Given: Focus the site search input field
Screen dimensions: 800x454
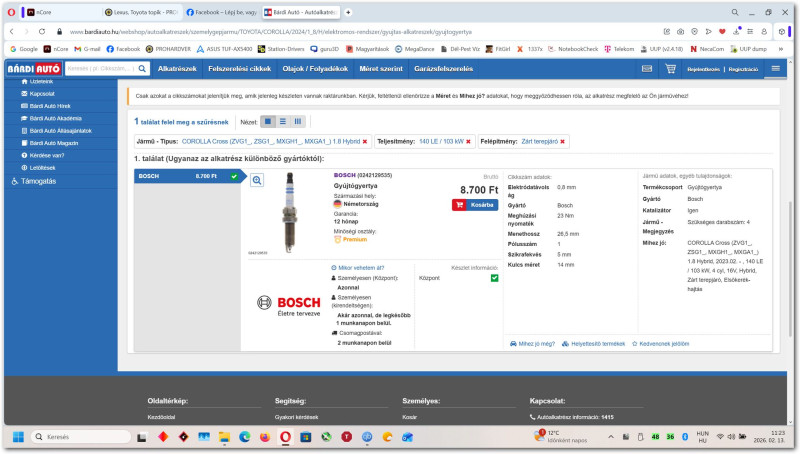Looking at the screenshot, I should (101, 68).
